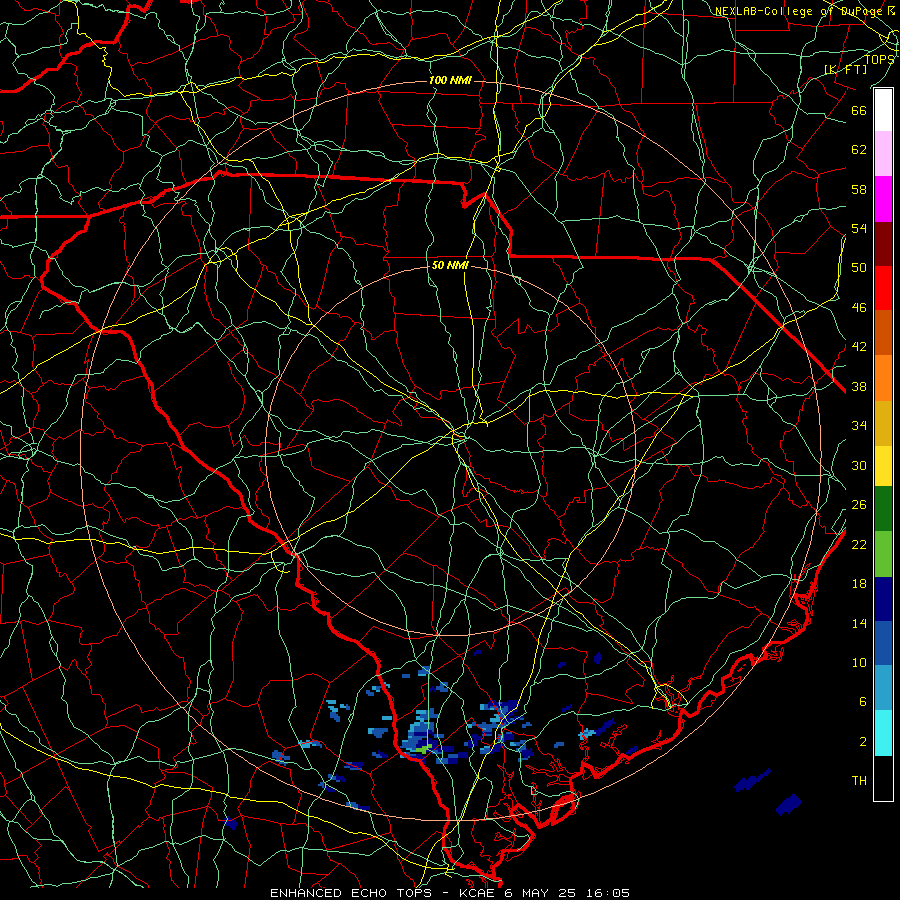Click the 16:05 timestamp in footer
The image size is (900, 900).
pyautogui.click(x=608, y=893)
